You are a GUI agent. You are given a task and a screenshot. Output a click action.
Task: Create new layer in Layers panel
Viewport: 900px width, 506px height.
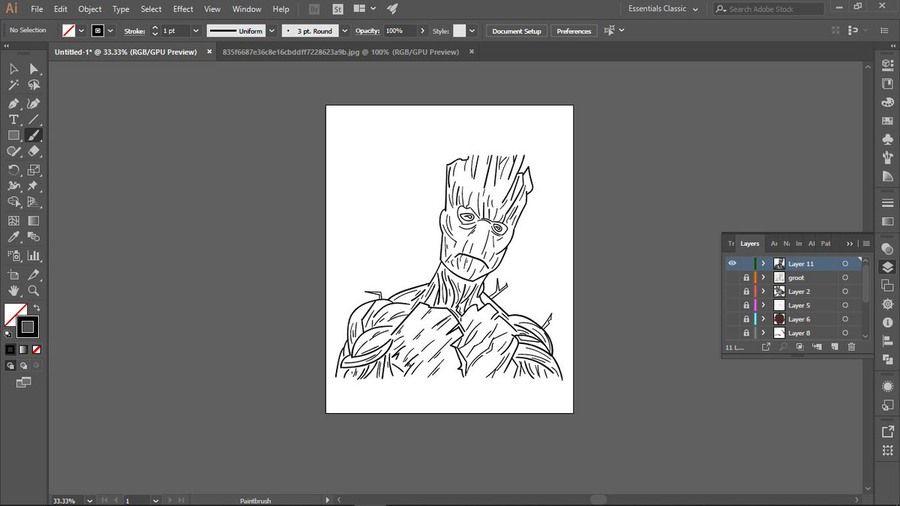(x=835, y=347)
